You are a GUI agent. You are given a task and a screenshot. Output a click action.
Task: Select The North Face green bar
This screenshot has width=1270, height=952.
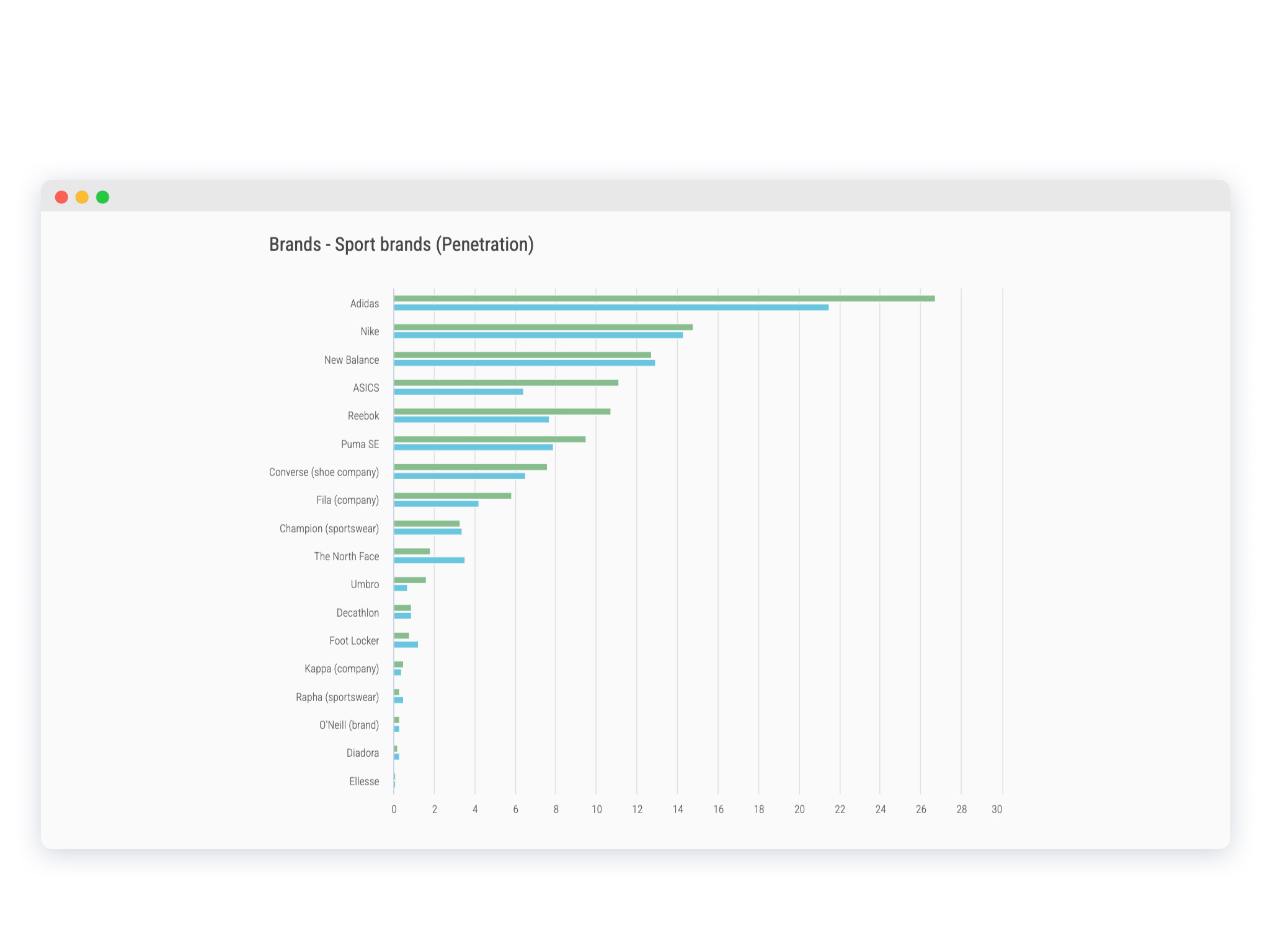pos(412,552)
